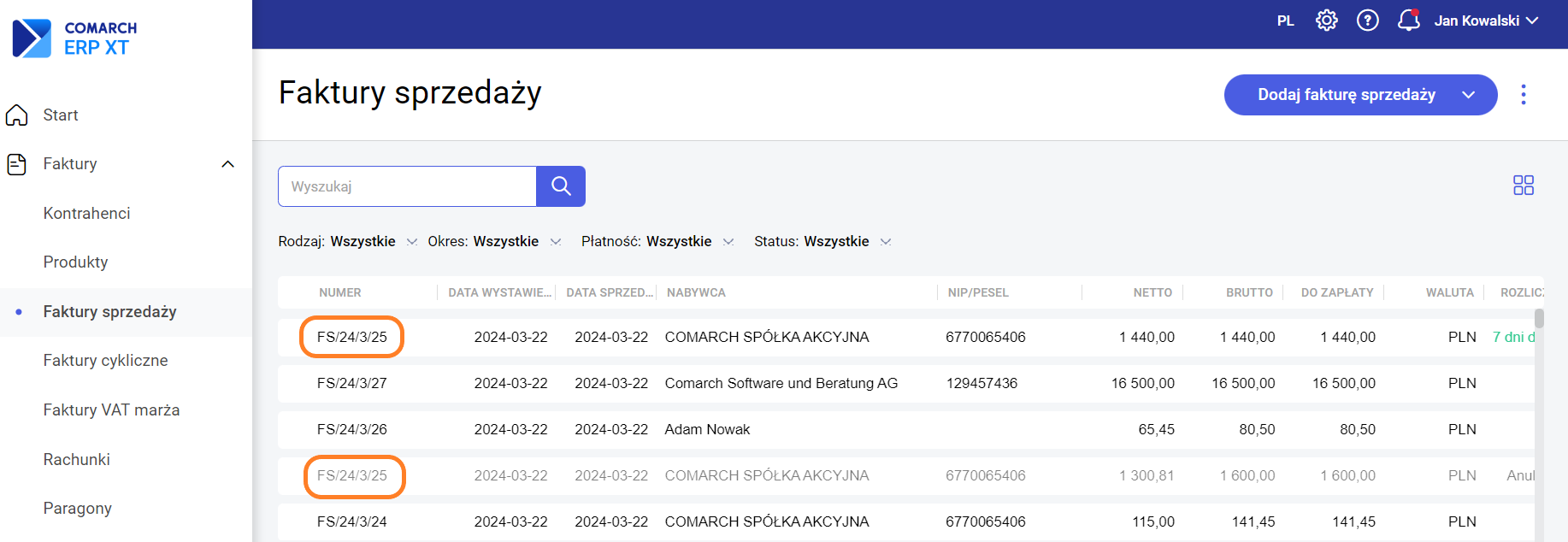Open invoice FS/24/3/27 row
Viewport: 1568px width, 542px height.
[x=352, y=384]
